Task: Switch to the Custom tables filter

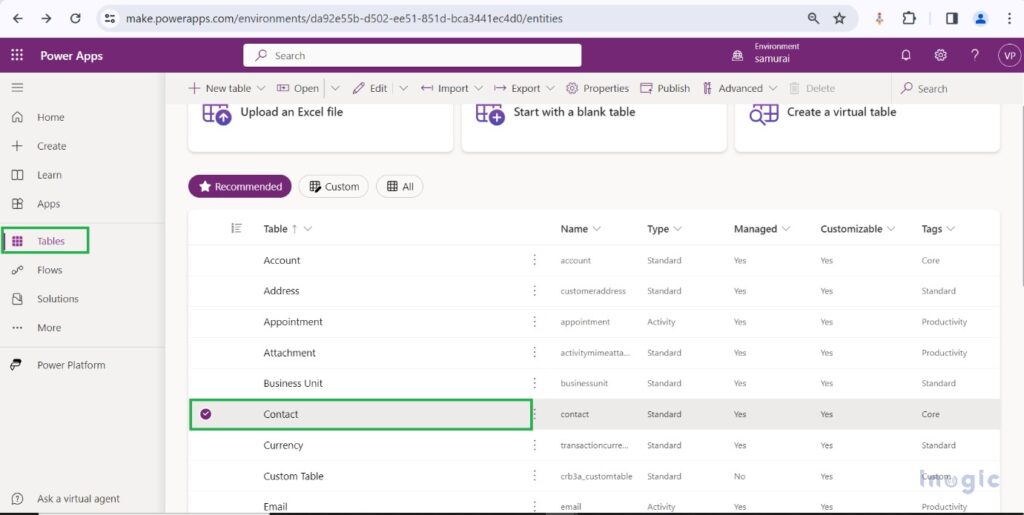Action: [333, 186]
